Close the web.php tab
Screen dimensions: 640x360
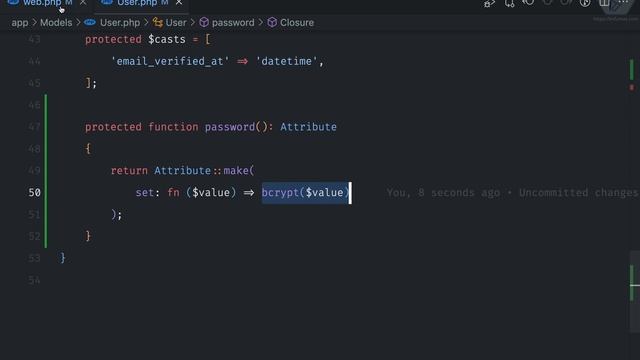click(x=83, y=3)
